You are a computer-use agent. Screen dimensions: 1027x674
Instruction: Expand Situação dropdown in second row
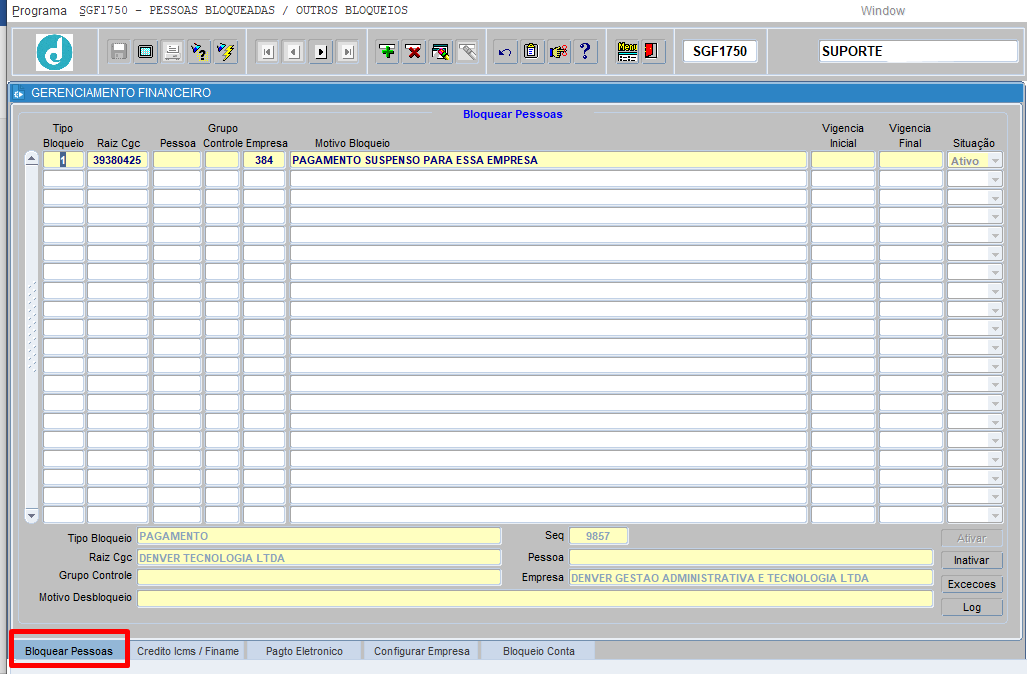tap(994, 179)
